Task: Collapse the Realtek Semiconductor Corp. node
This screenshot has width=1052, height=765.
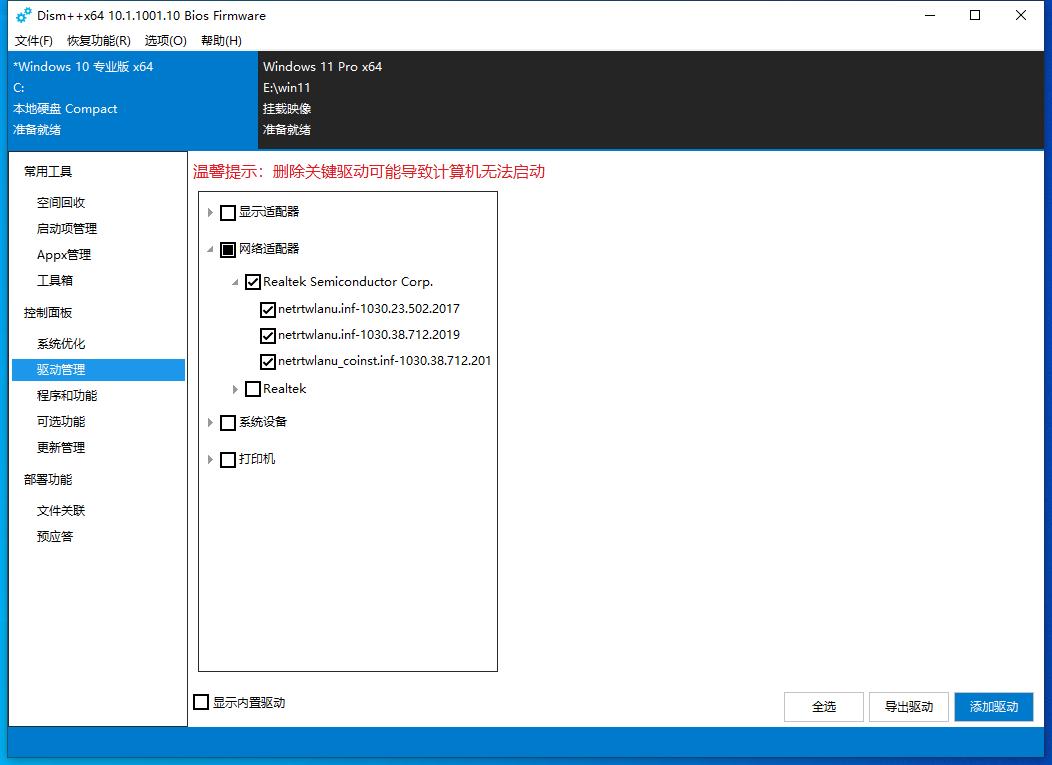Action: coord(236,282)
